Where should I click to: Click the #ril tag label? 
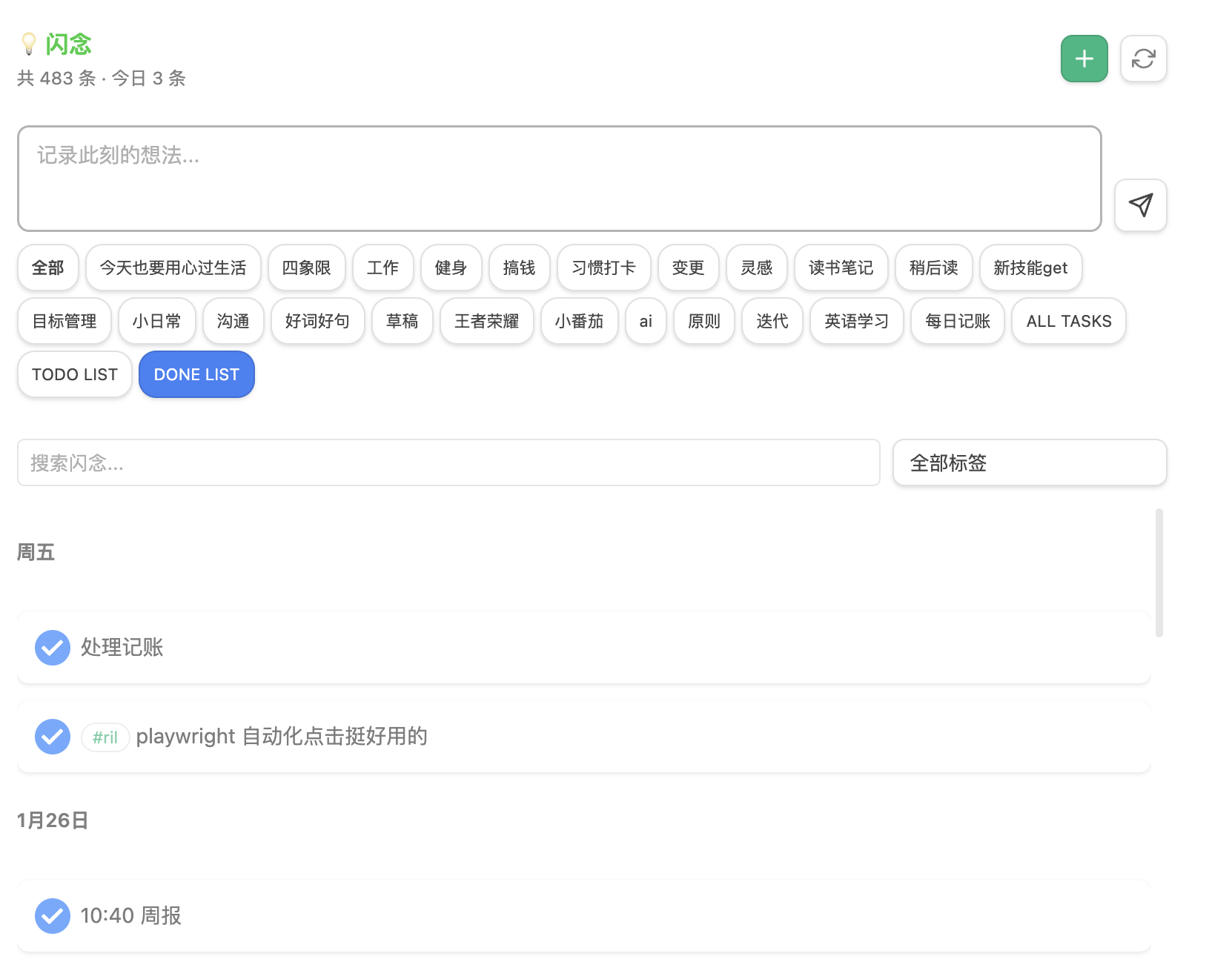click(x=105, y=737)
